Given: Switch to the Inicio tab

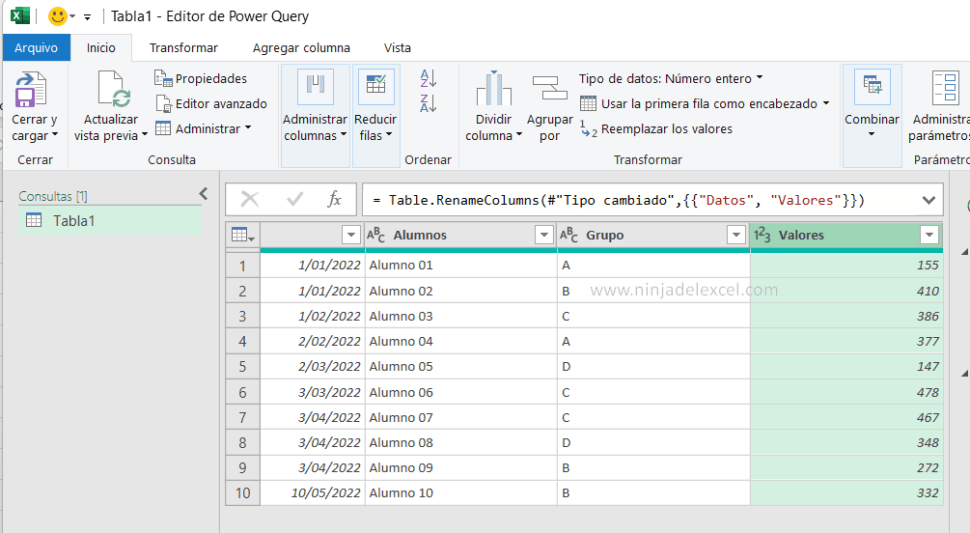Looking at the screenshot, I should pyautogui.click(x=101, y=48).
